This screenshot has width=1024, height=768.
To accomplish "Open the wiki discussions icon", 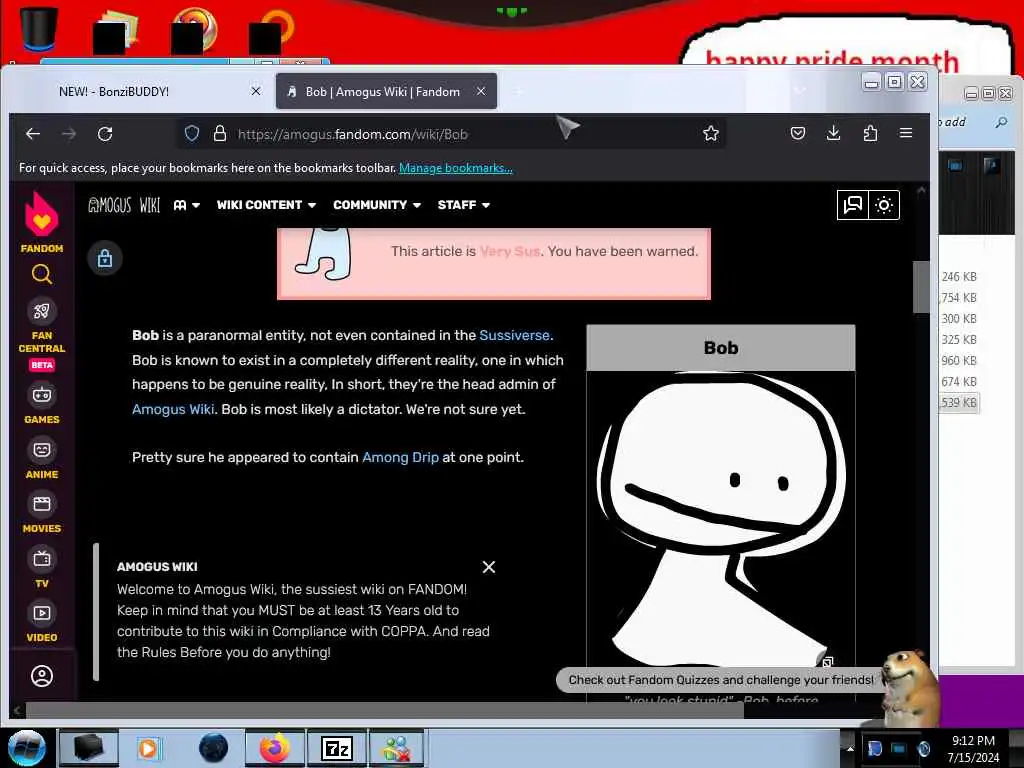I will 853,205.
